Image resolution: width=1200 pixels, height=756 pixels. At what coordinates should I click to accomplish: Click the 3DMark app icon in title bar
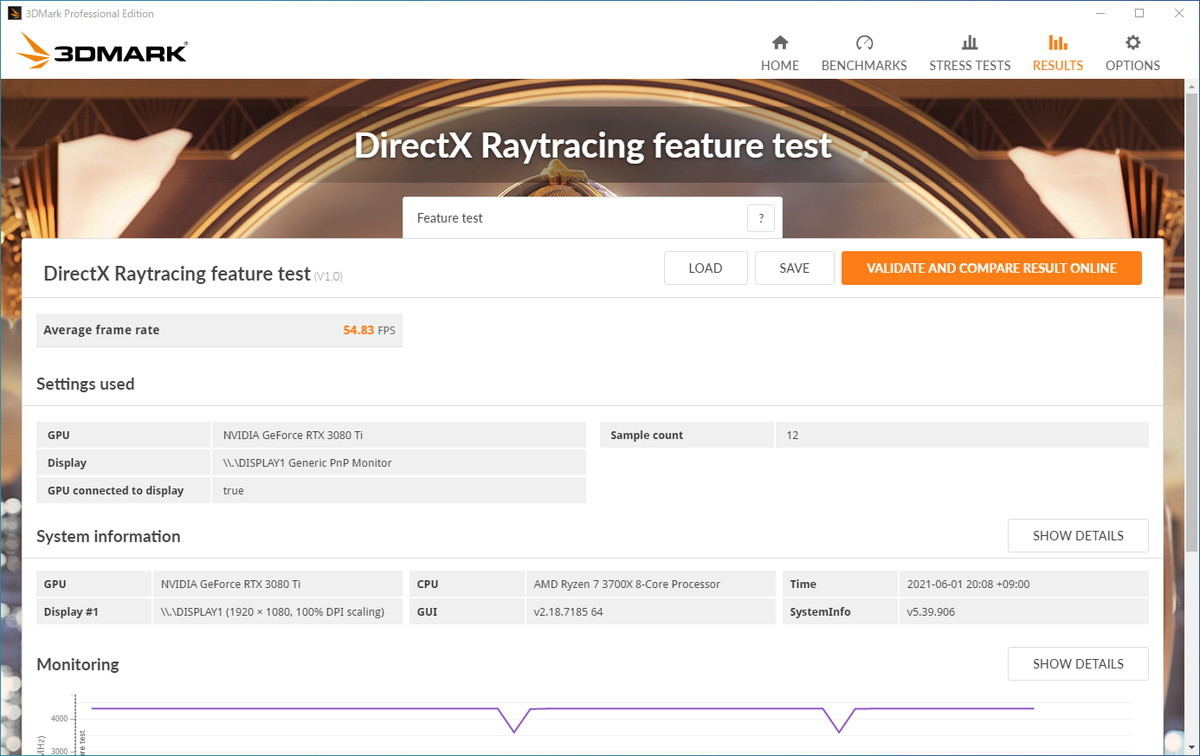tap(14, 14)
